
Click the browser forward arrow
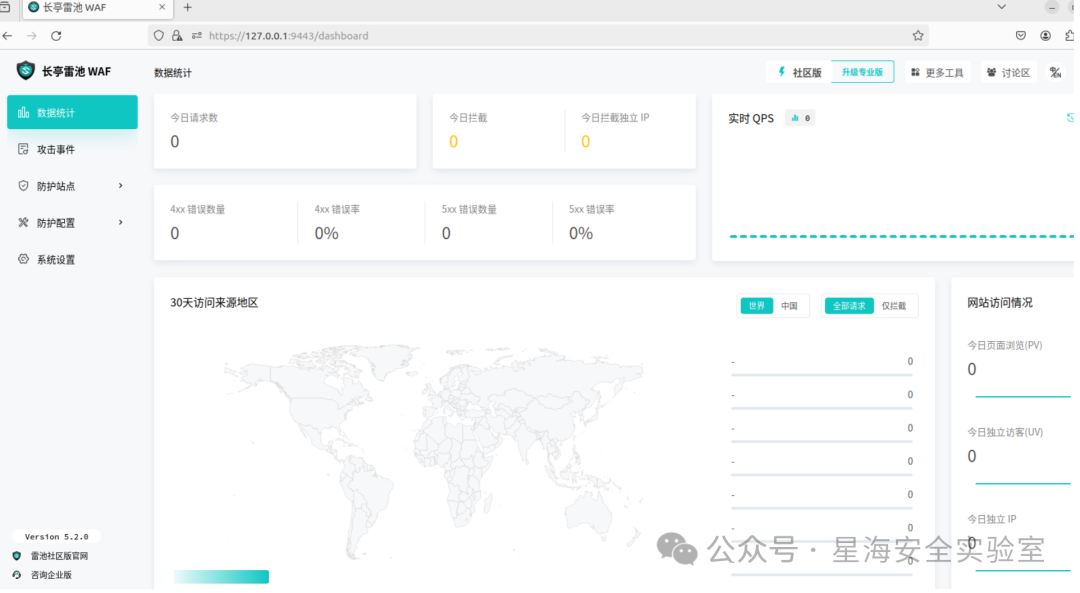[32, 36]
